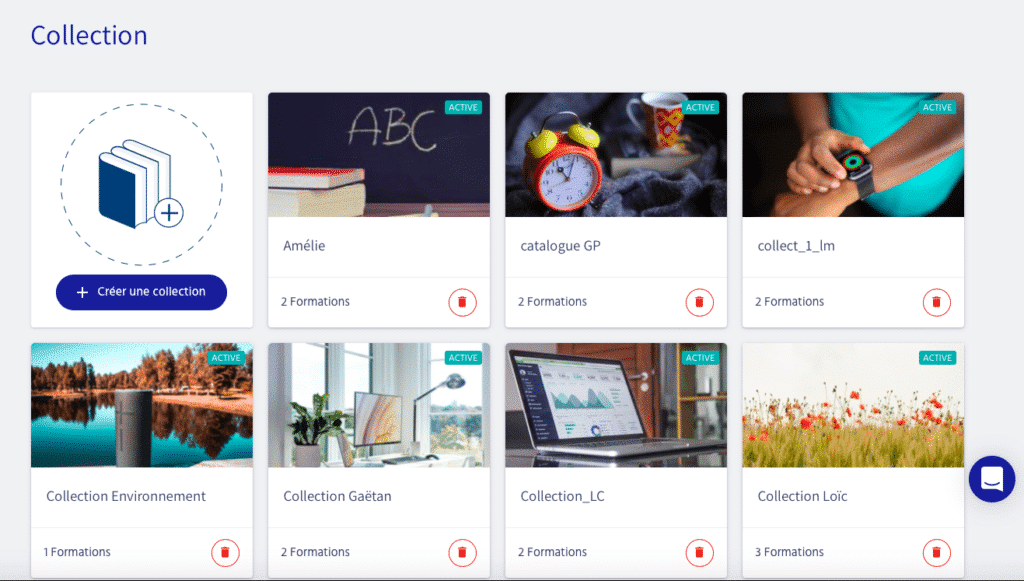Click the Créer une collection button
Screen dimensions: 1024x581
pyautogui.click(x=141, y=292)
